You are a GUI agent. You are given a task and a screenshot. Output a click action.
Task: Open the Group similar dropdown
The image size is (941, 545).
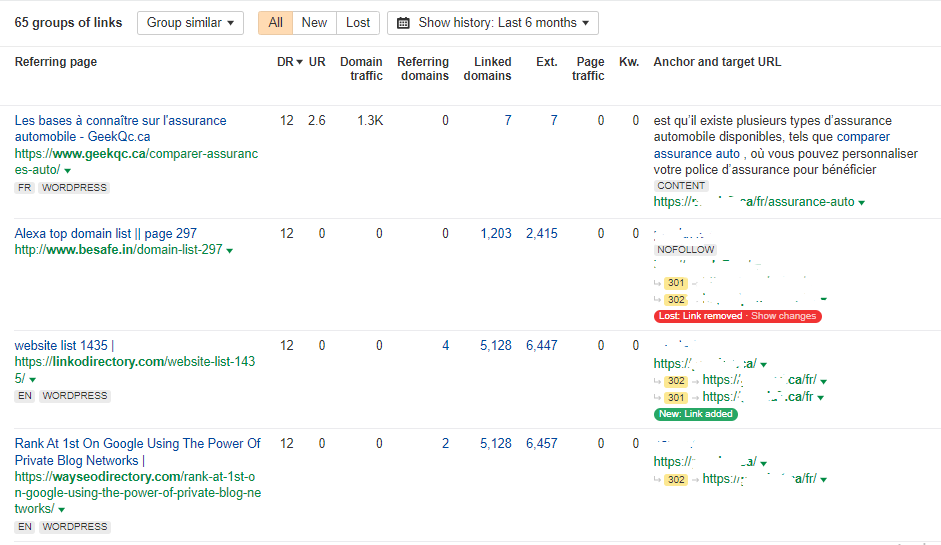tap(190, 23)
